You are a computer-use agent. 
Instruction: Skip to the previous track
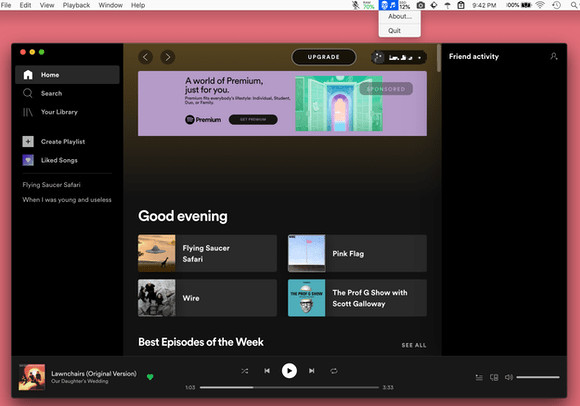point(267,371)
